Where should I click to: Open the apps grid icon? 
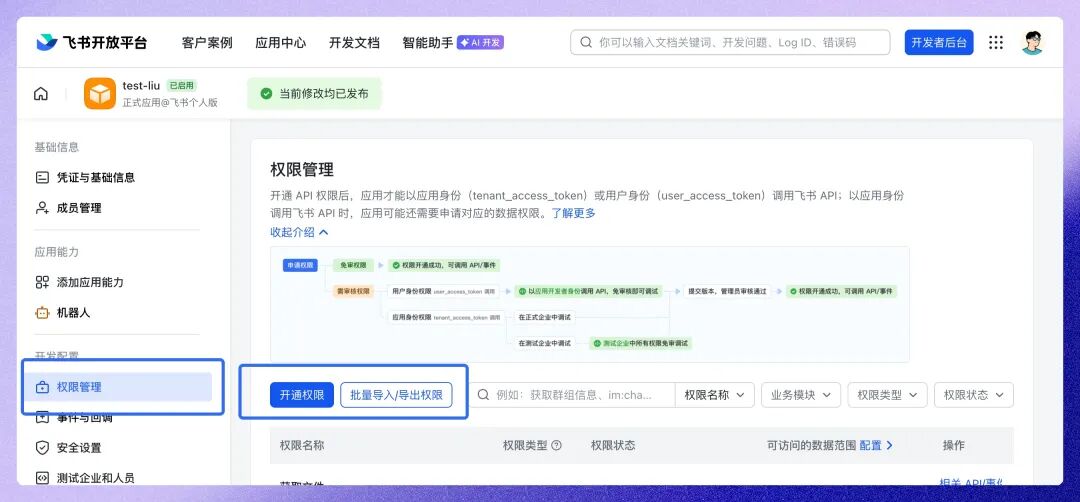[x=996, y=43]
